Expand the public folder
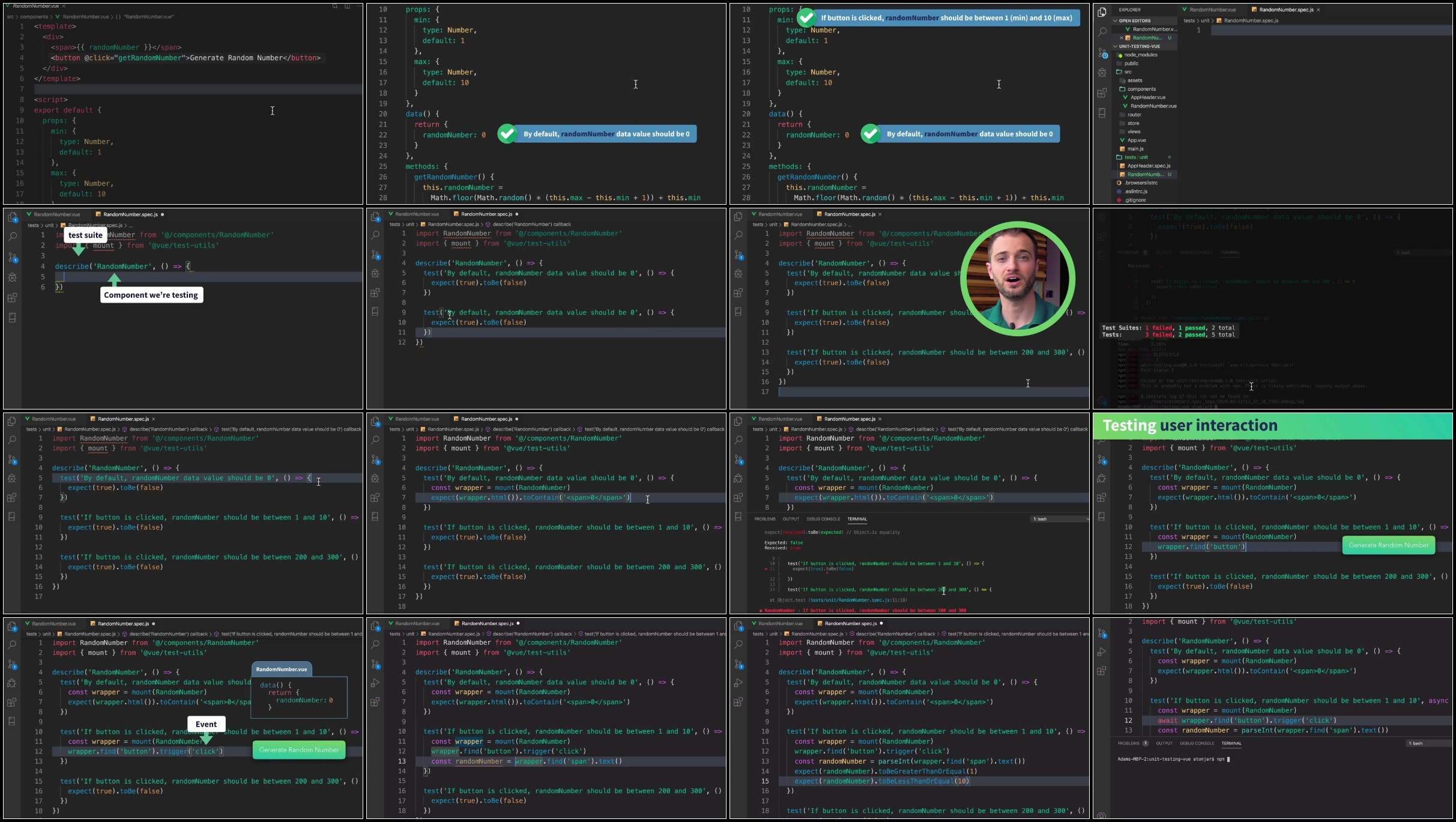The image size is (1456, 822). 1127,64
